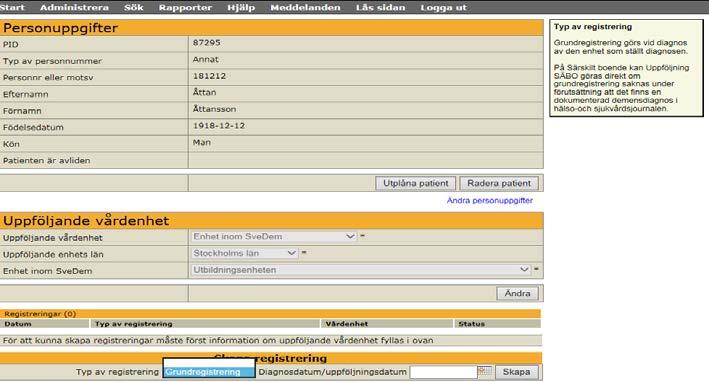Click the Radera patient button
This screenshot has width=709, height=382.
point(499,183)
